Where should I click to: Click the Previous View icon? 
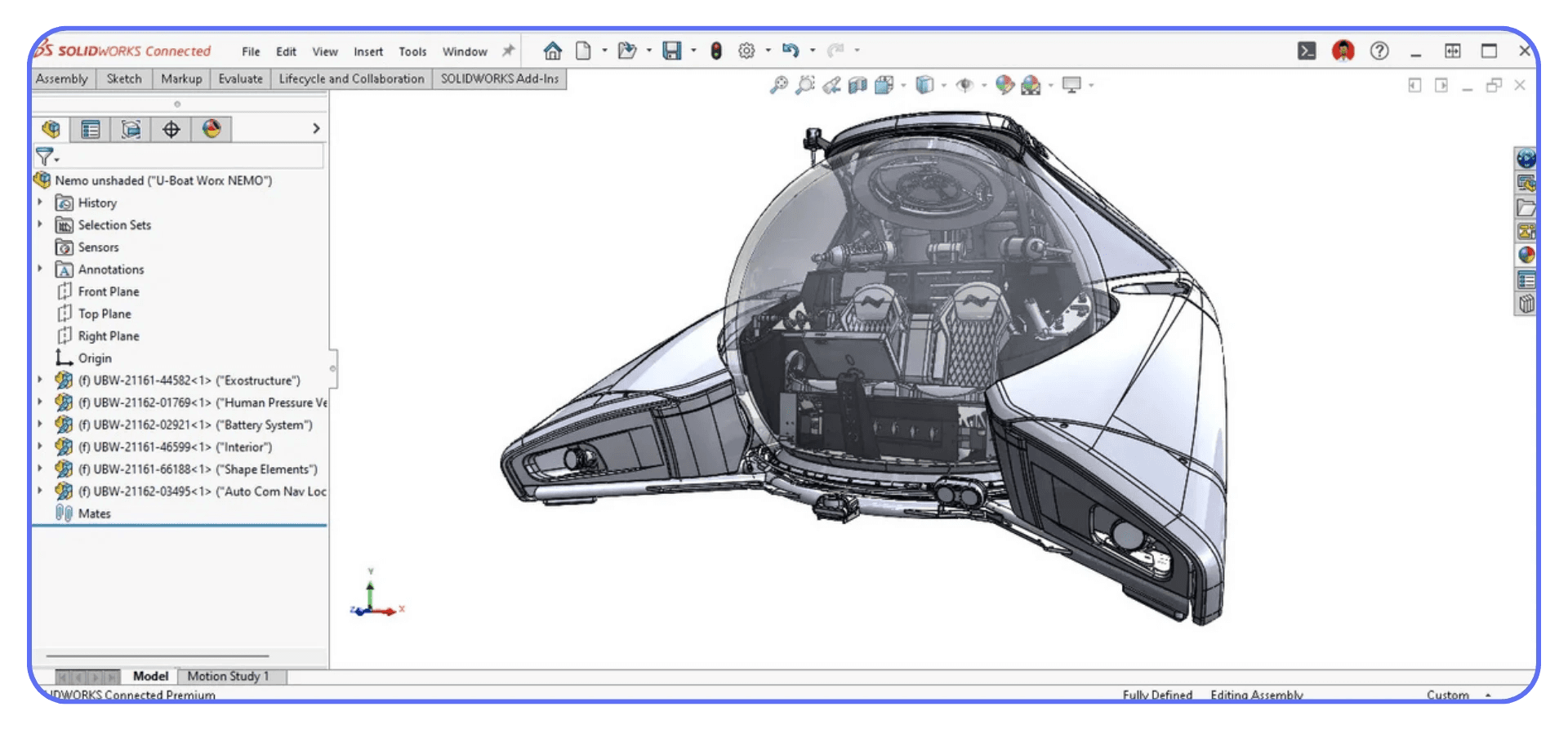[831, 85]
